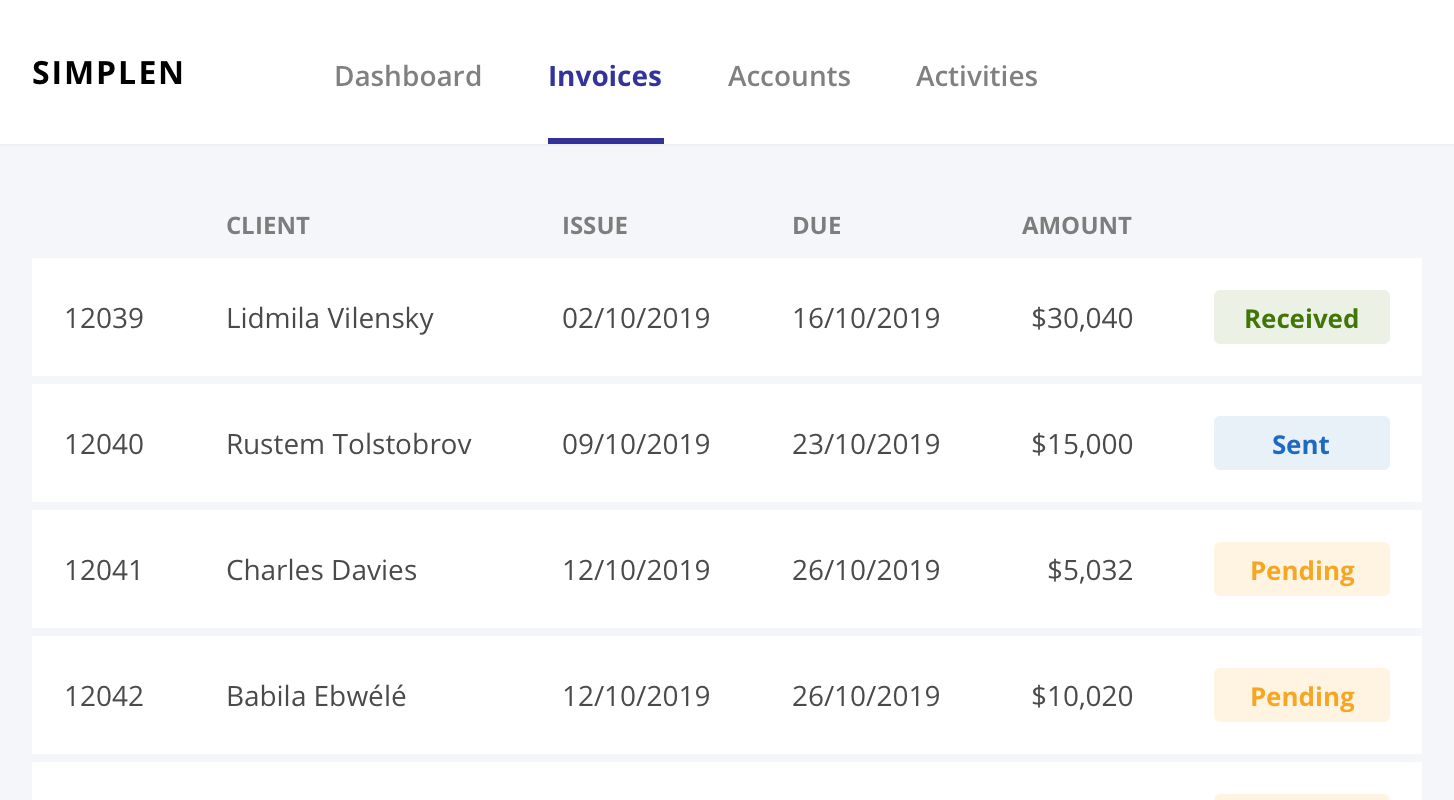Click the 23/10/2019 due date
Viewport: 1454px width, 800px height.
866,444
